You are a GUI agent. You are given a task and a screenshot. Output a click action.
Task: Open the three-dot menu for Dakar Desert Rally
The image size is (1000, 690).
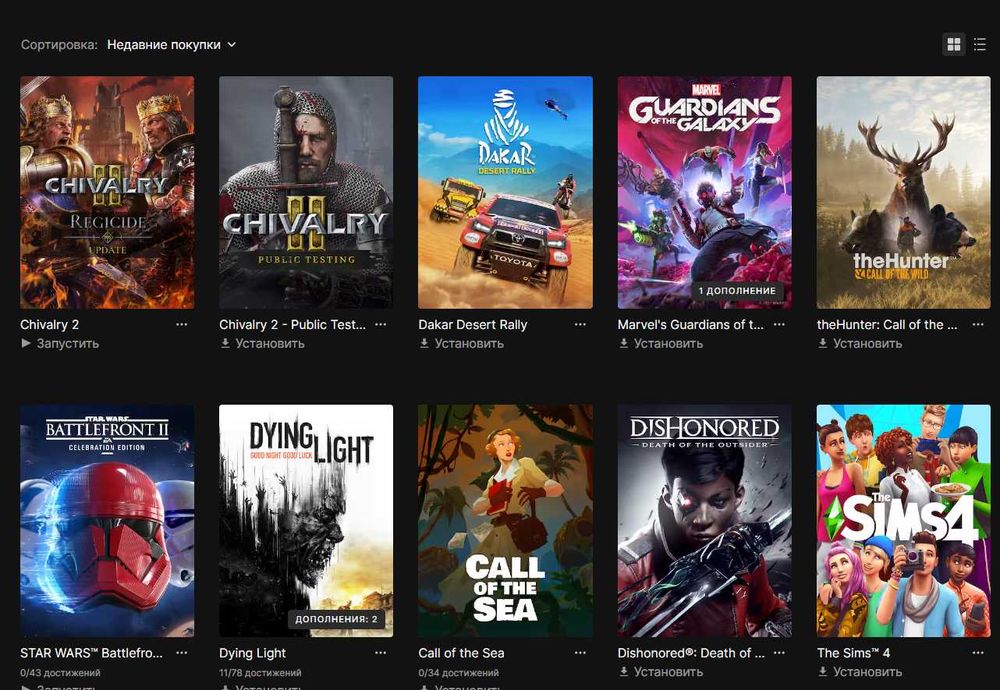point(580,325)
